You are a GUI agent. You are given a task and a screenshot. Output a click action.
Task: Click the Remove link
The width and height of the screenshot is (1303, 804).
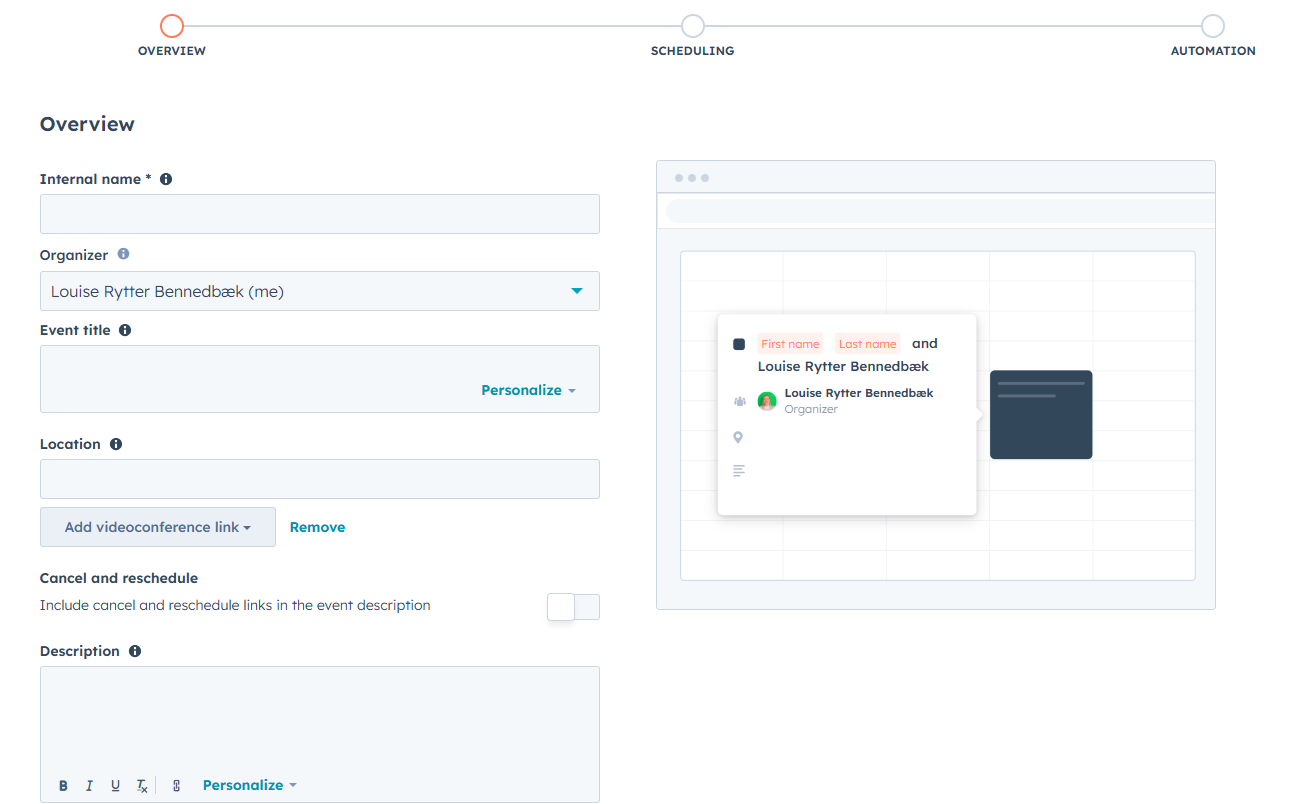tap(317, 527)
